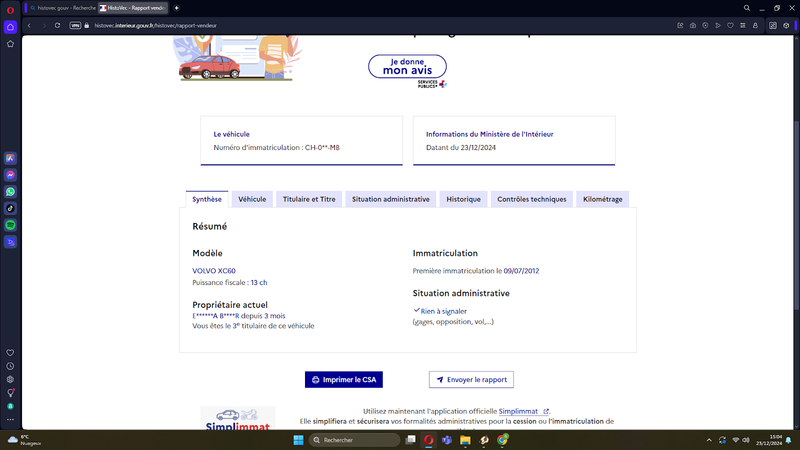The height and width of the screenshot is (450, 800).
Task: Click the address bar URL field
Action: [156, 26]
